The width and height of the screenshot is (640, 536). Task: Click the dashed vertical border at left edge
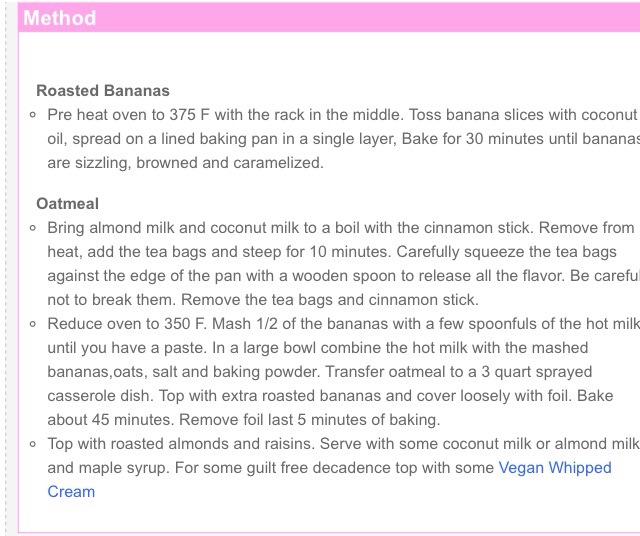[6, 268]
